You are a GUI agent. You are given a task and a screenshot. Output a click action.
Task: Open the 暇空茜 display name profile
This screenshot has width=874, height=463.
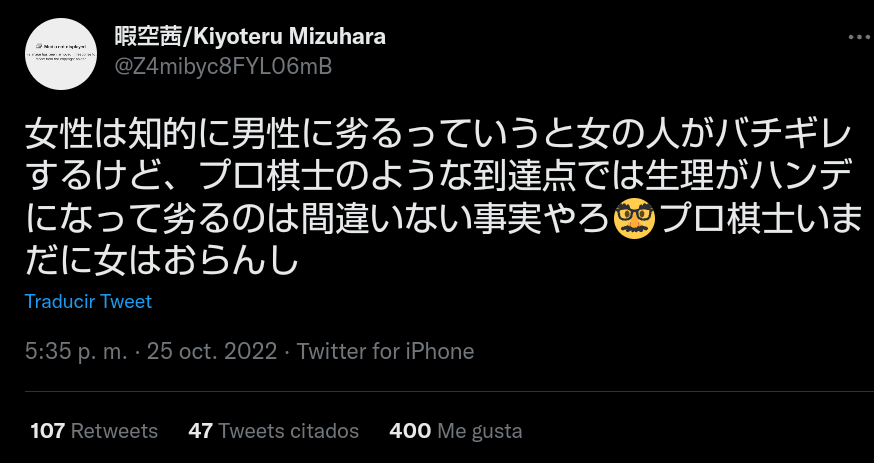(x=146, y=37)
